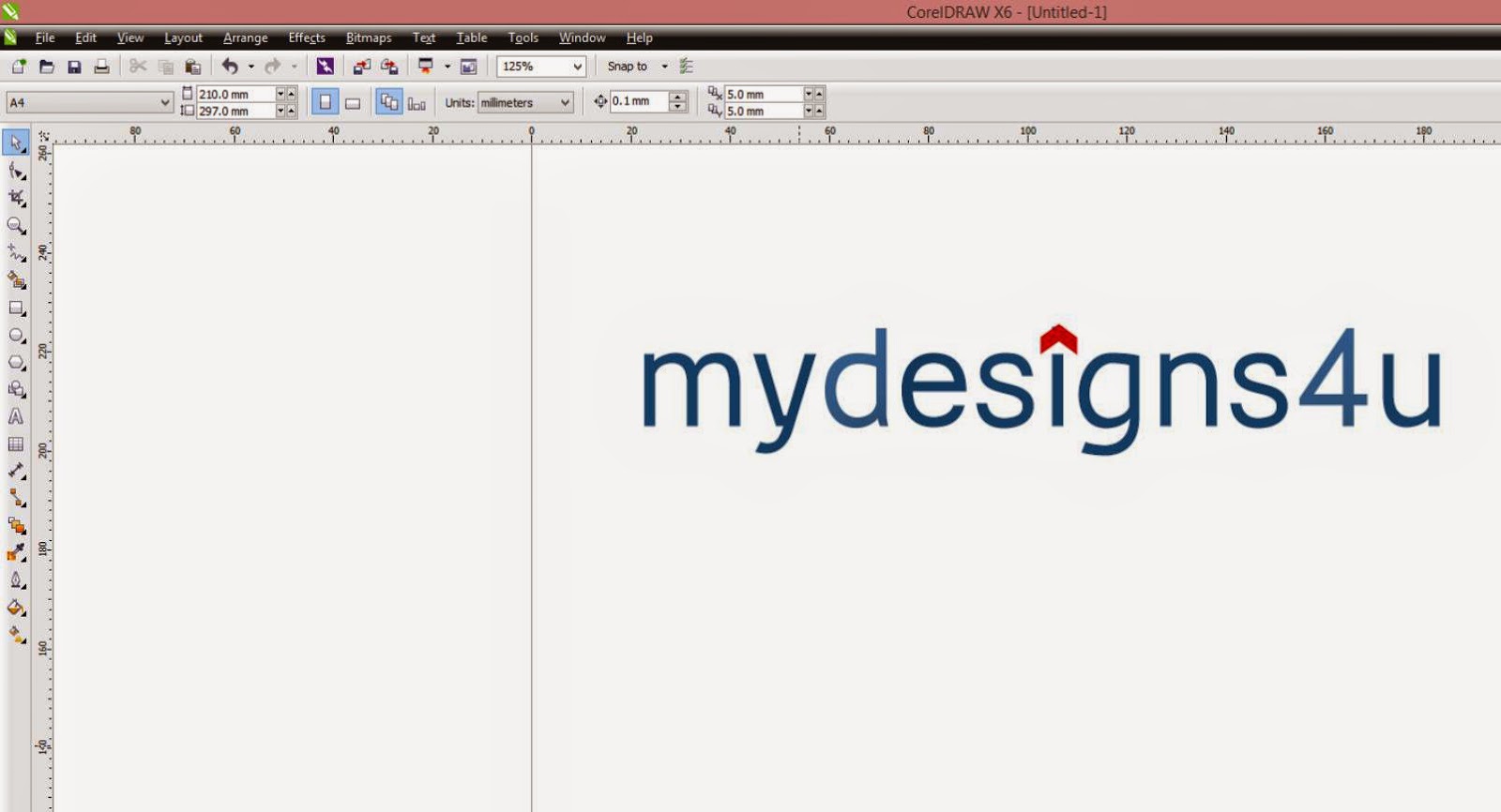The height and width of the screenshot is (812, 1501).
Task: Open the Window menu
Action: point(583,38)
